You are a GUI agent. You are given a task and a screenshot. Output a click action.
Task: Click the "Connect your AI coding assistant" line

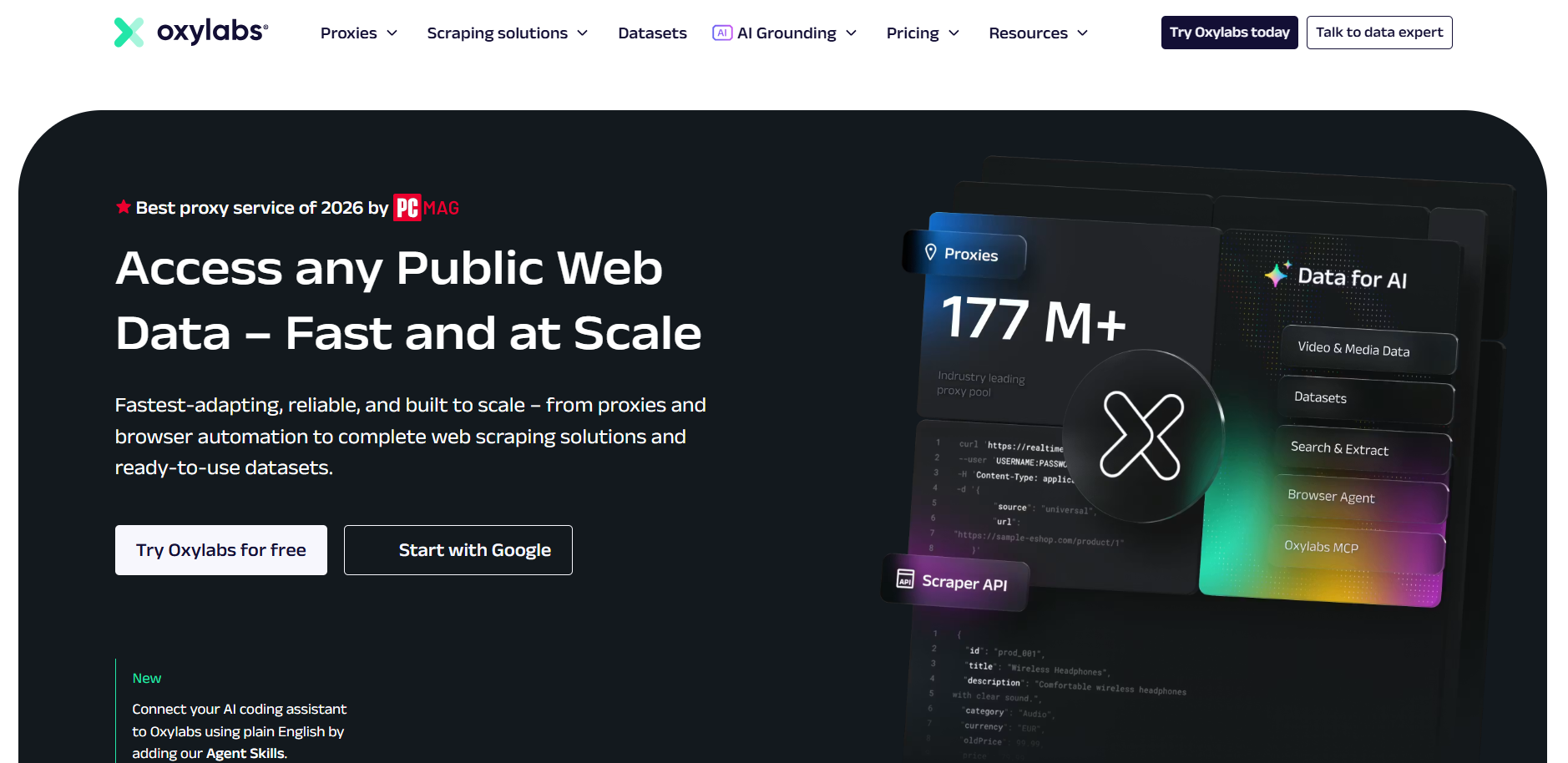tap(240, 709)
